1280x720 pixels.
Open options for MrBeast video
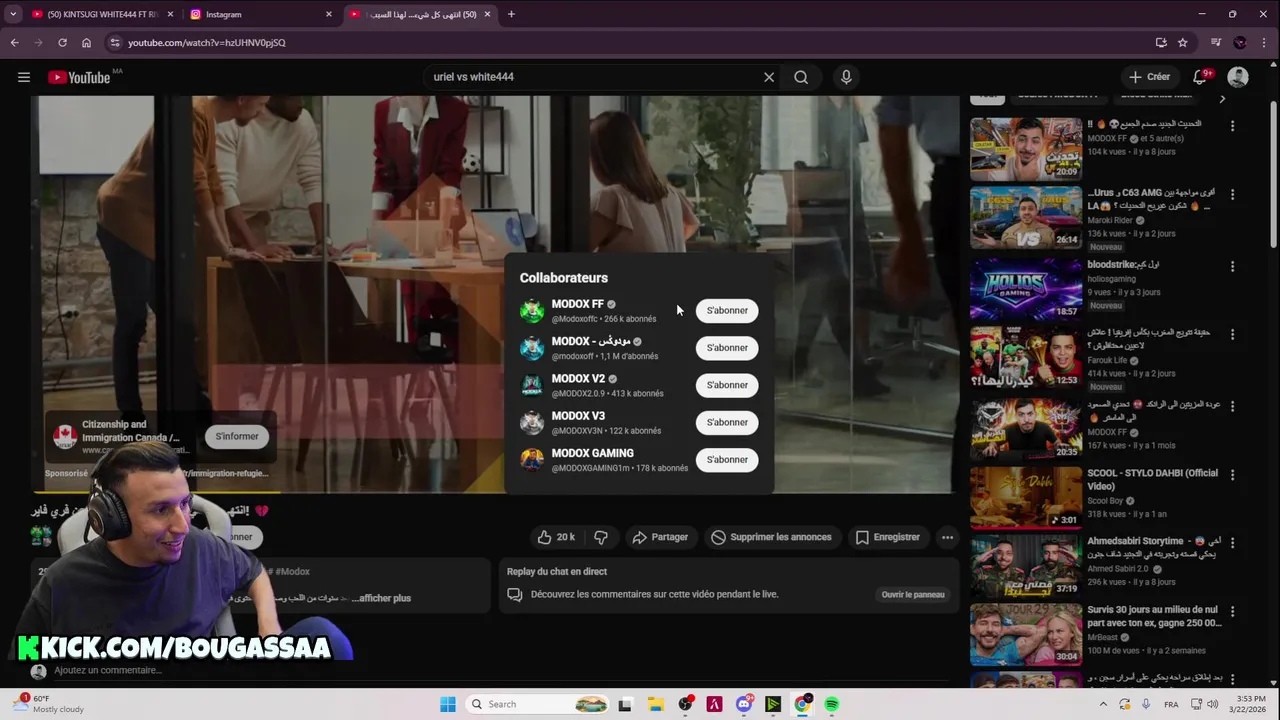click(1232, 611)
